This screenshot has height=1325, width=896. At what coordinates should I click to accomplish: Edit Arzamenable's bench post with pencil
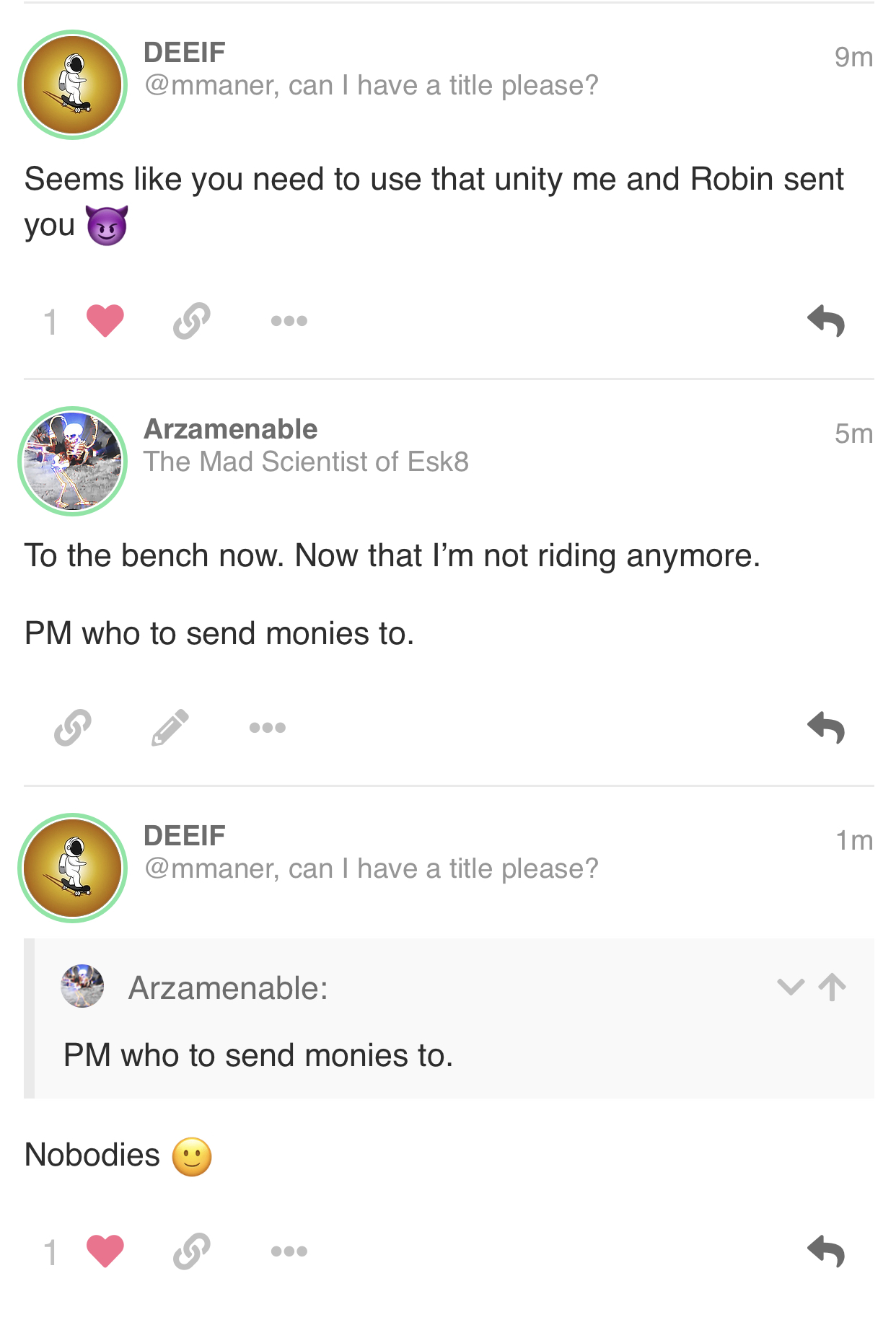click(x=170, y=727)
